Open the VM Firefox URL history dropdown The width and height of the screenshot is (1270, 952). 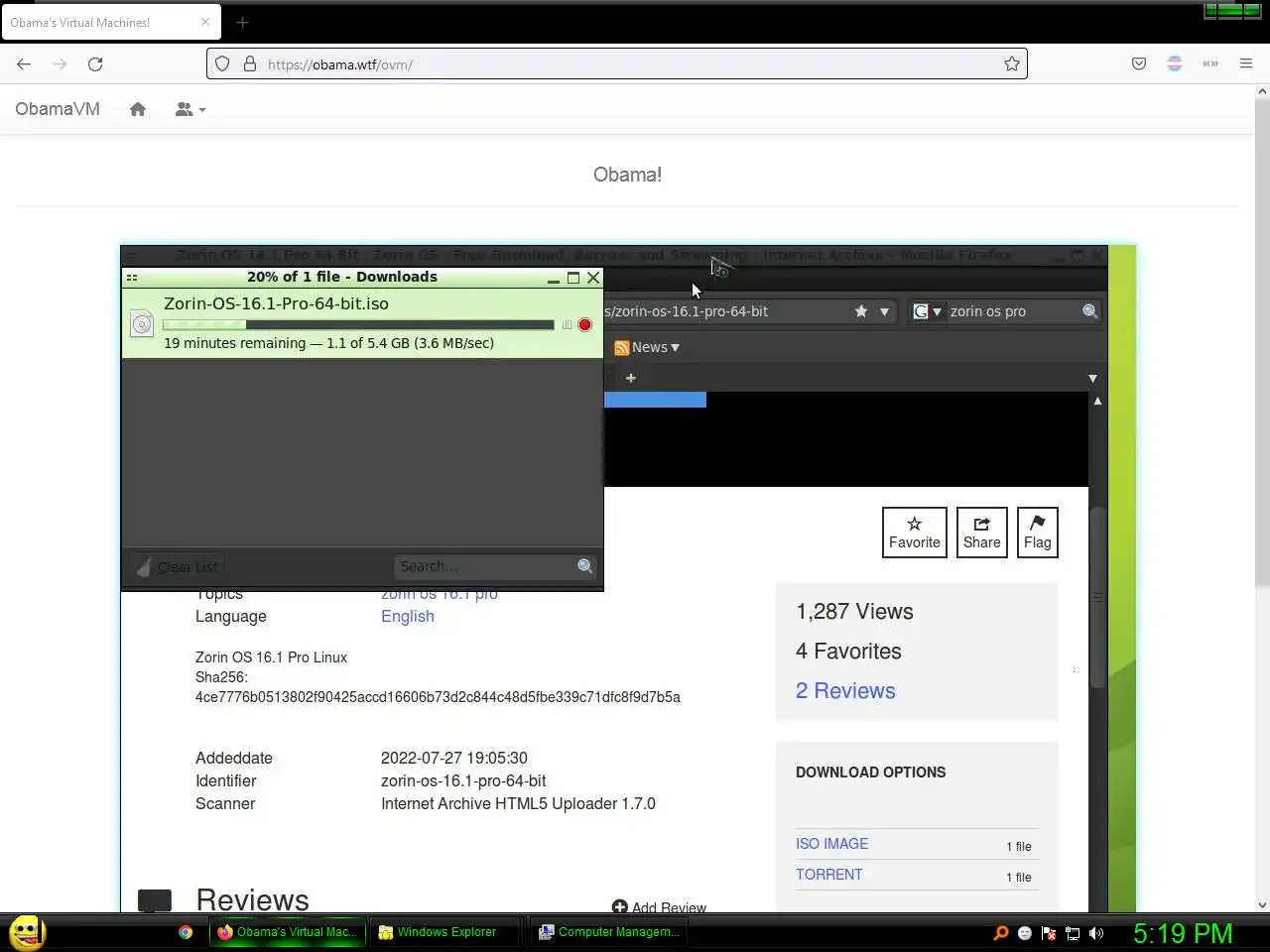(884, 311)
